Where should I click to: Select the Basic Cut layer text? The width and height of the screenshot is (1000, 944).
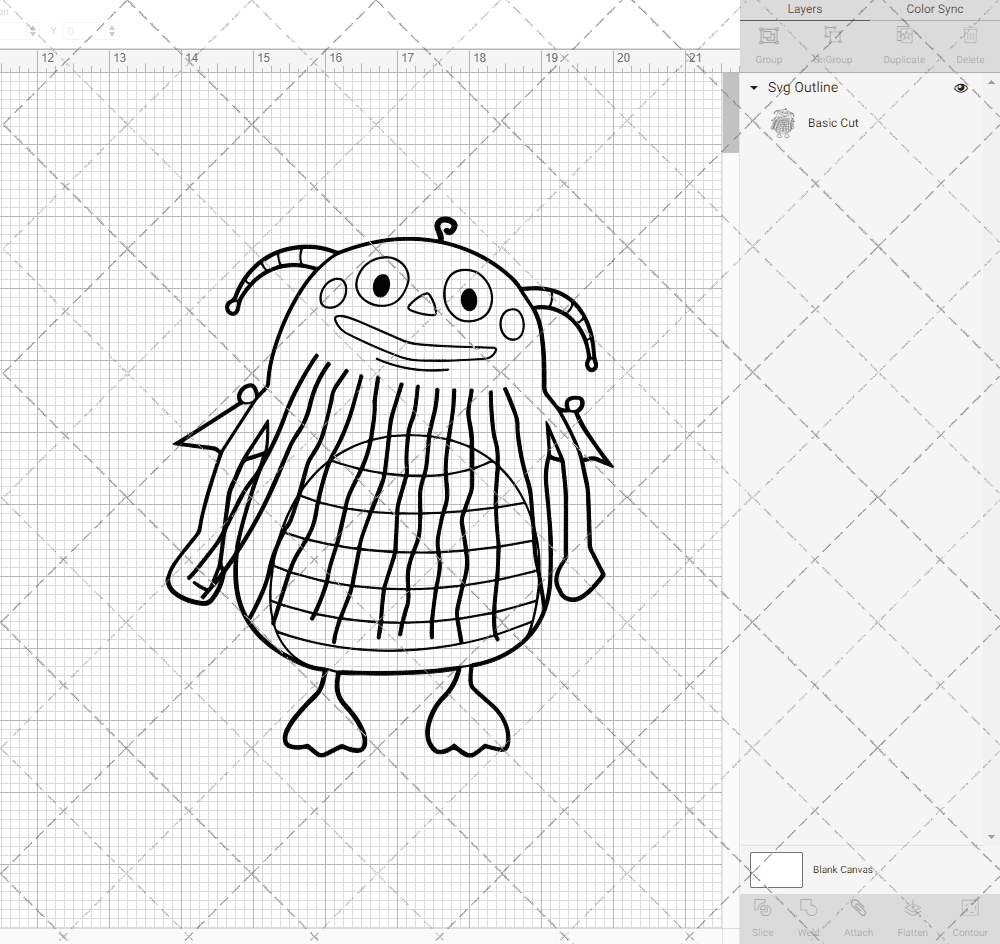pyautogui.click(x=833, y=123)
